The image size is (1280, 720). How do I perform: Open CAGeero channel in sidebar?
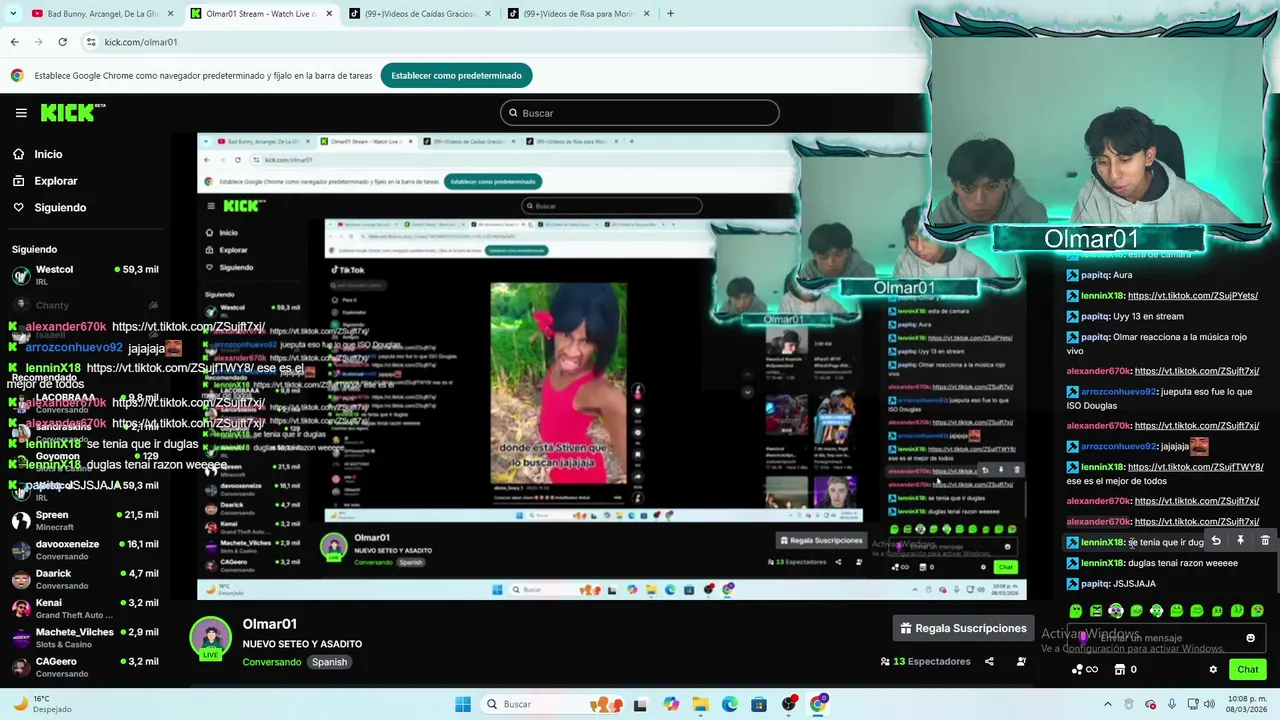pos(85,667)
